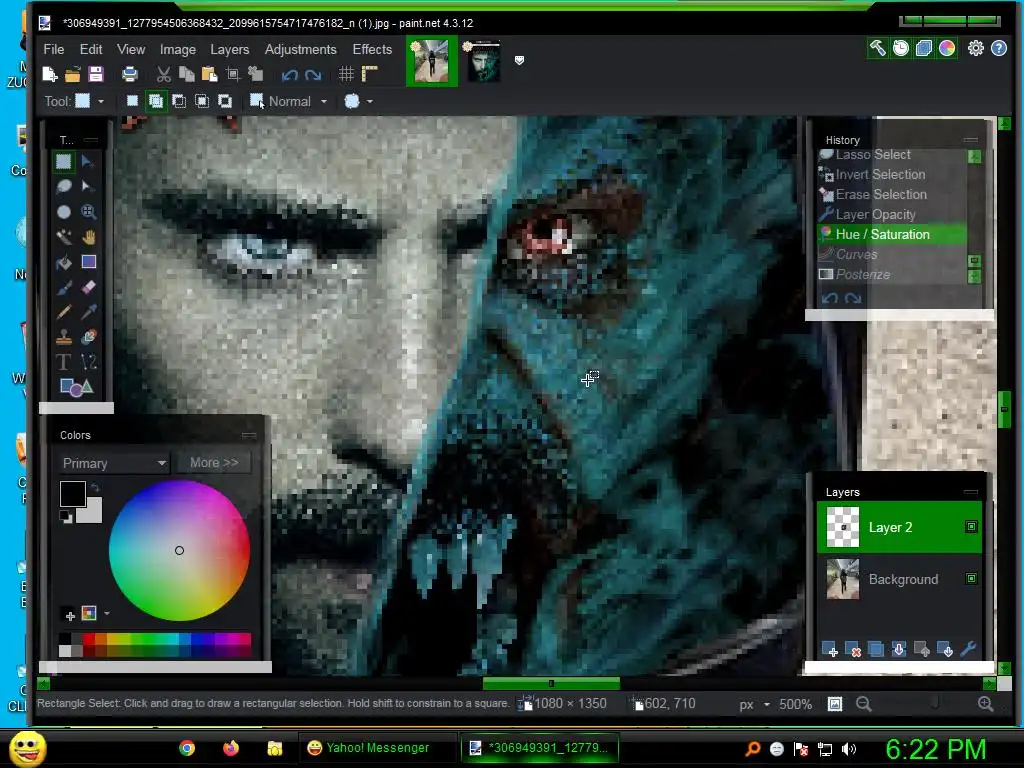Select the Gradient tool

click(x=88, y=262)
